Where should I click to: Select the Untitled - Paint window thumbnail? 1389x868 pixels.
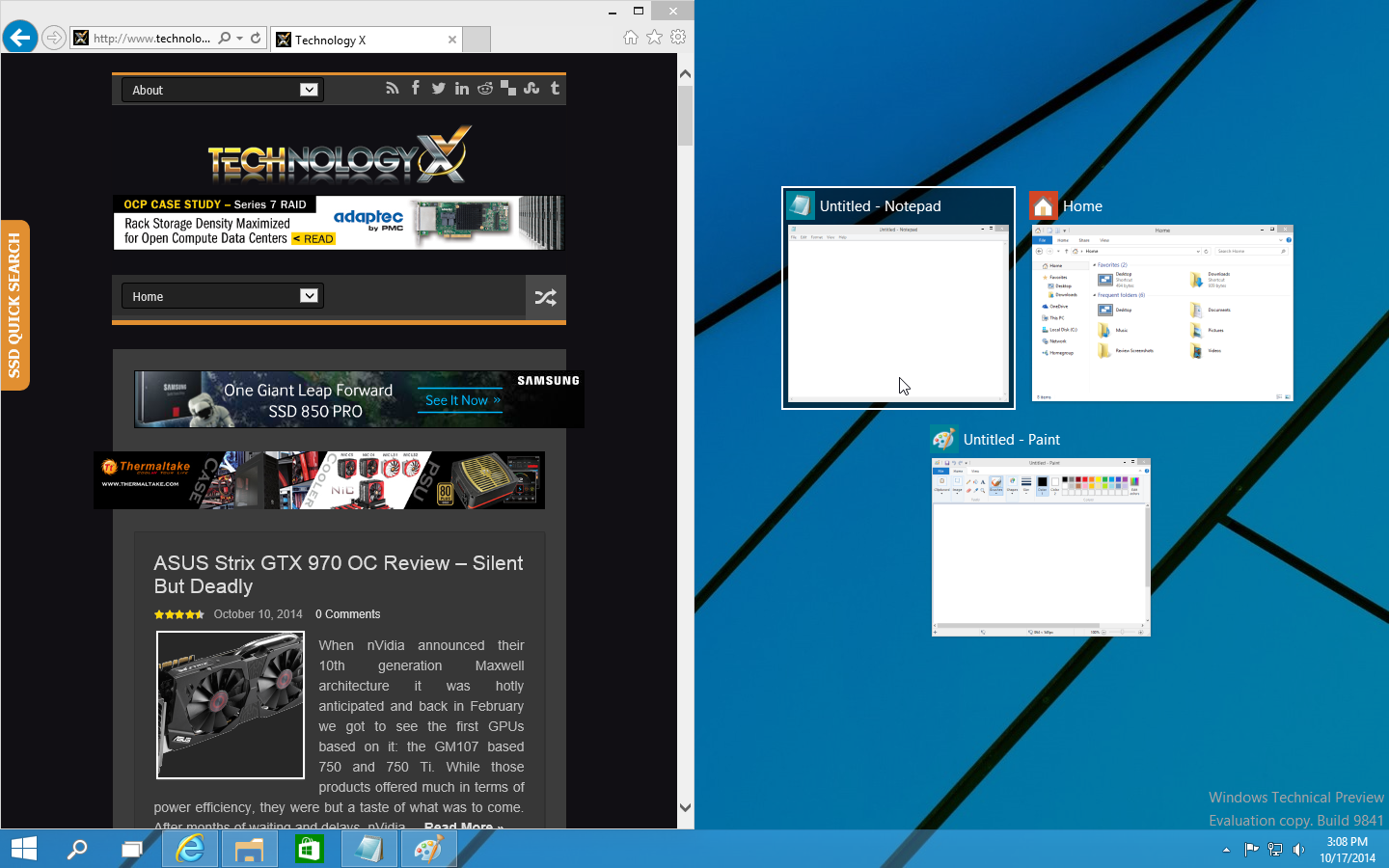[x=1041, y=547]
